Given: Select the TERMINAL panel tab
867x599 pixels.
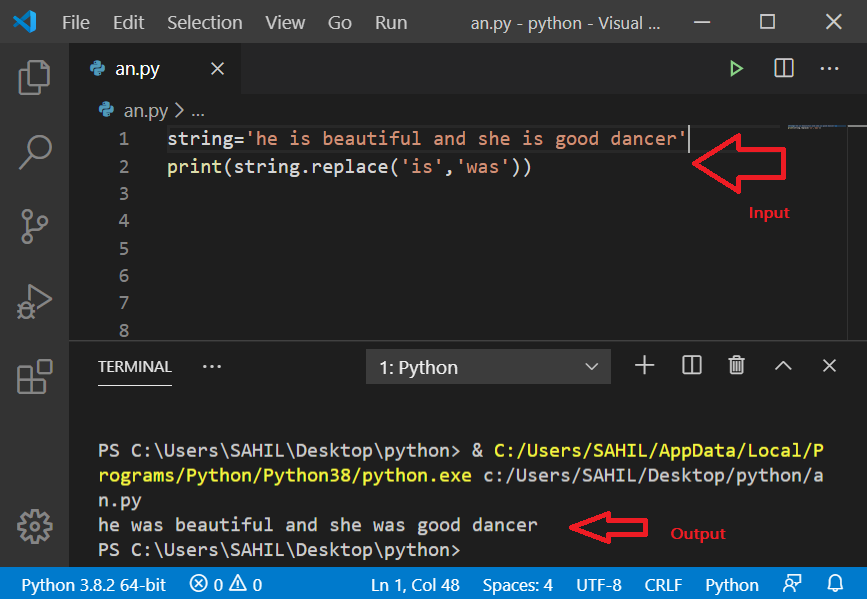Looking at the screenshot, I should (x=135, y=367).
